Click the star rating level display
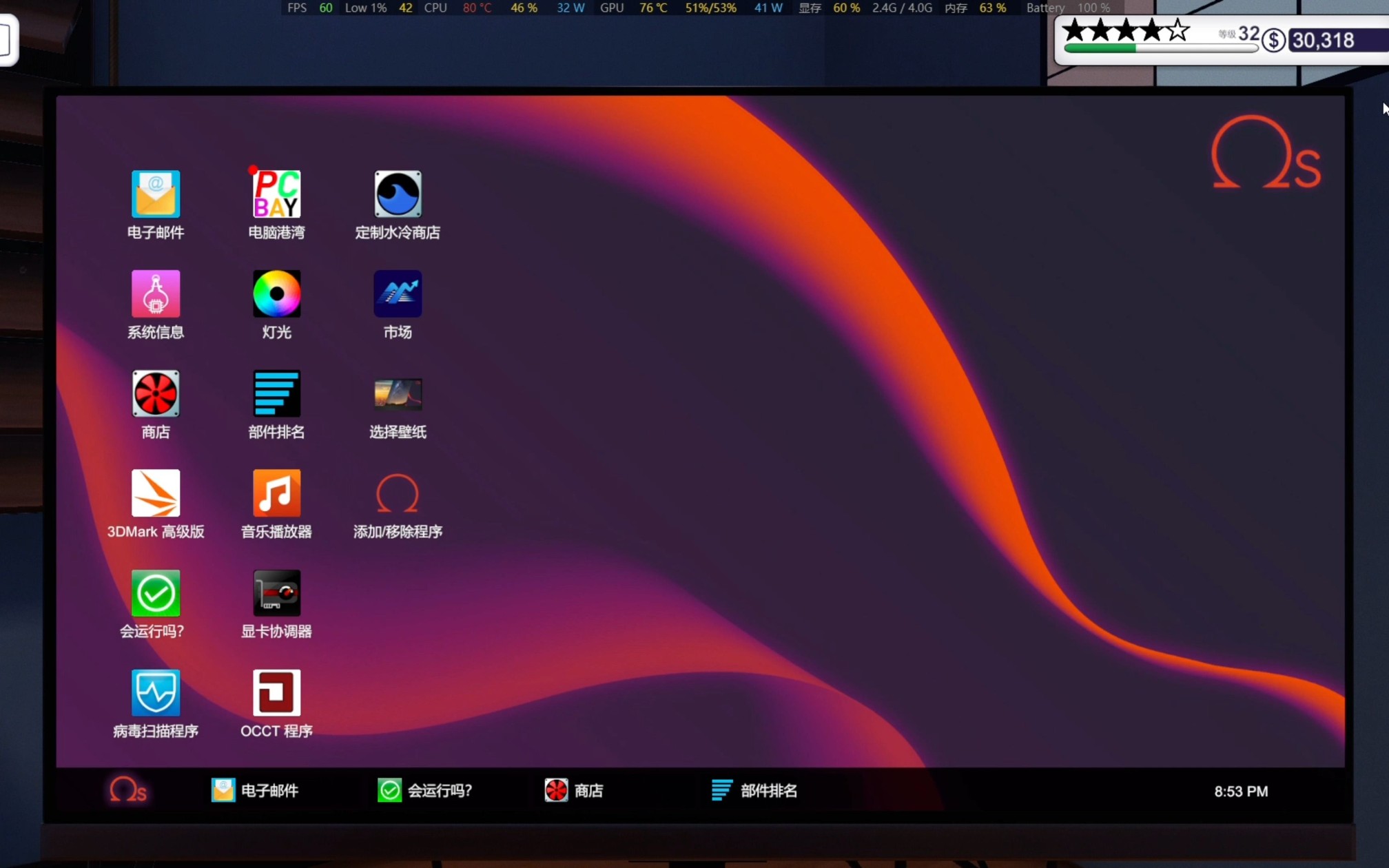This screenshot has height=868, width=1389. pyautogui.click(x=1126, y=30)
